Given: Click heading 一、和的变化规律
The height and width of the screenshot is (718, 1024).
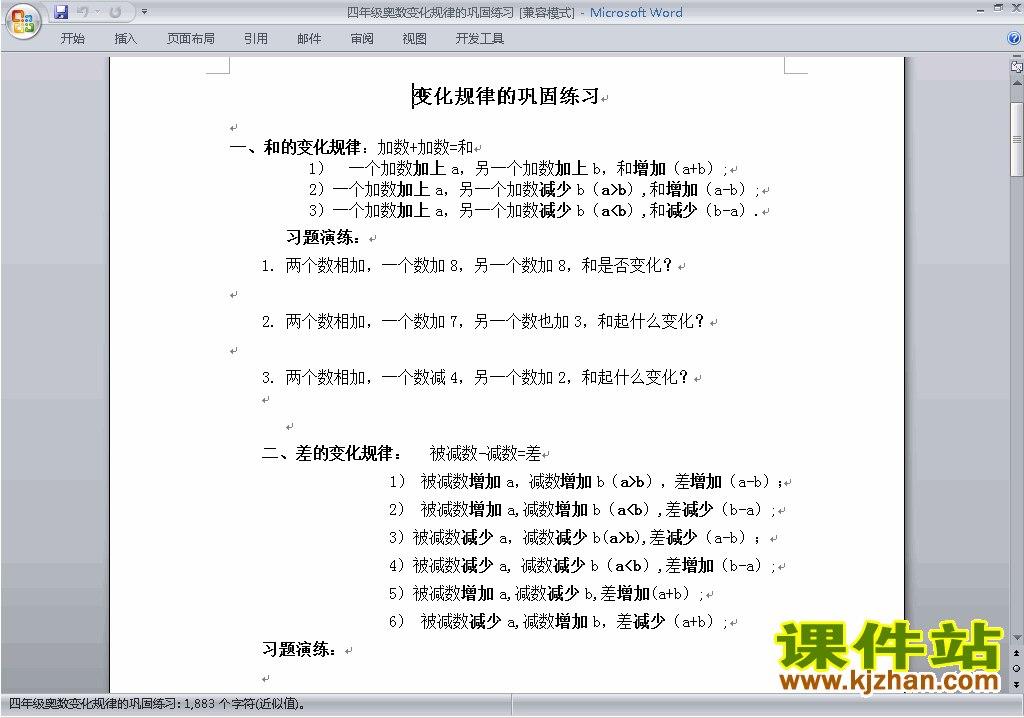Looking at the screenshot, I should [295, 147].
